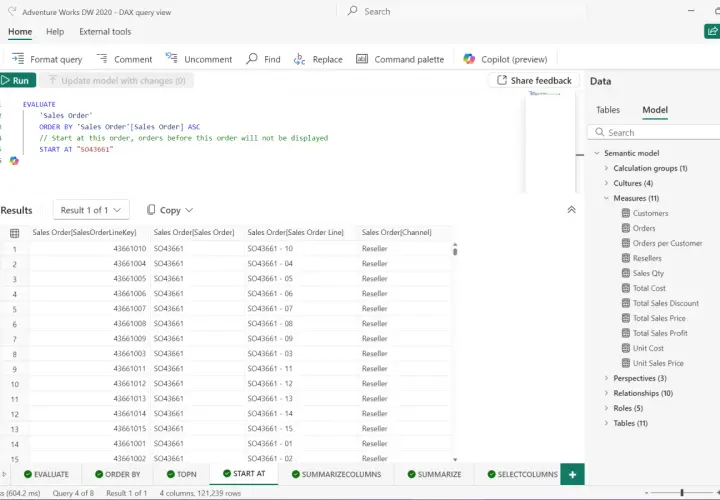Viewport: 720px width, 500px height.
Task: Select the SUMMARIZE query tab
Action: pyautogui.click(x=434, y=474)
